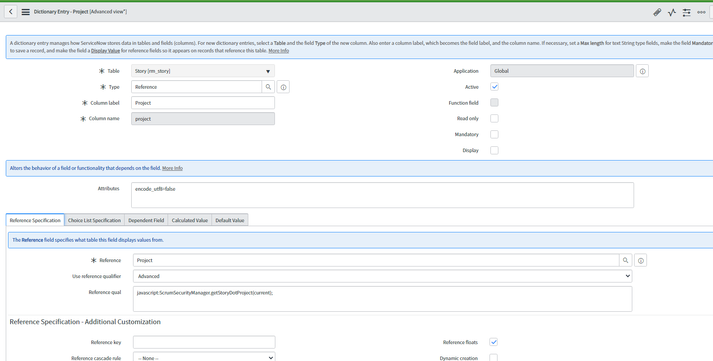
Task: Switch to the Dependent Field tab
Action: 146,220
